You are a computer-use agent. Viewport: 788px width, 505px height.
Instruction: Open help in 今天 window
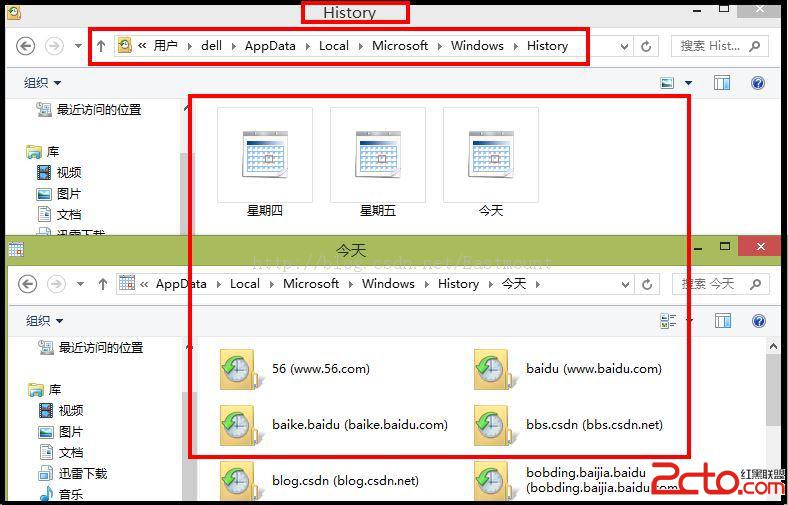click(759, 321)
